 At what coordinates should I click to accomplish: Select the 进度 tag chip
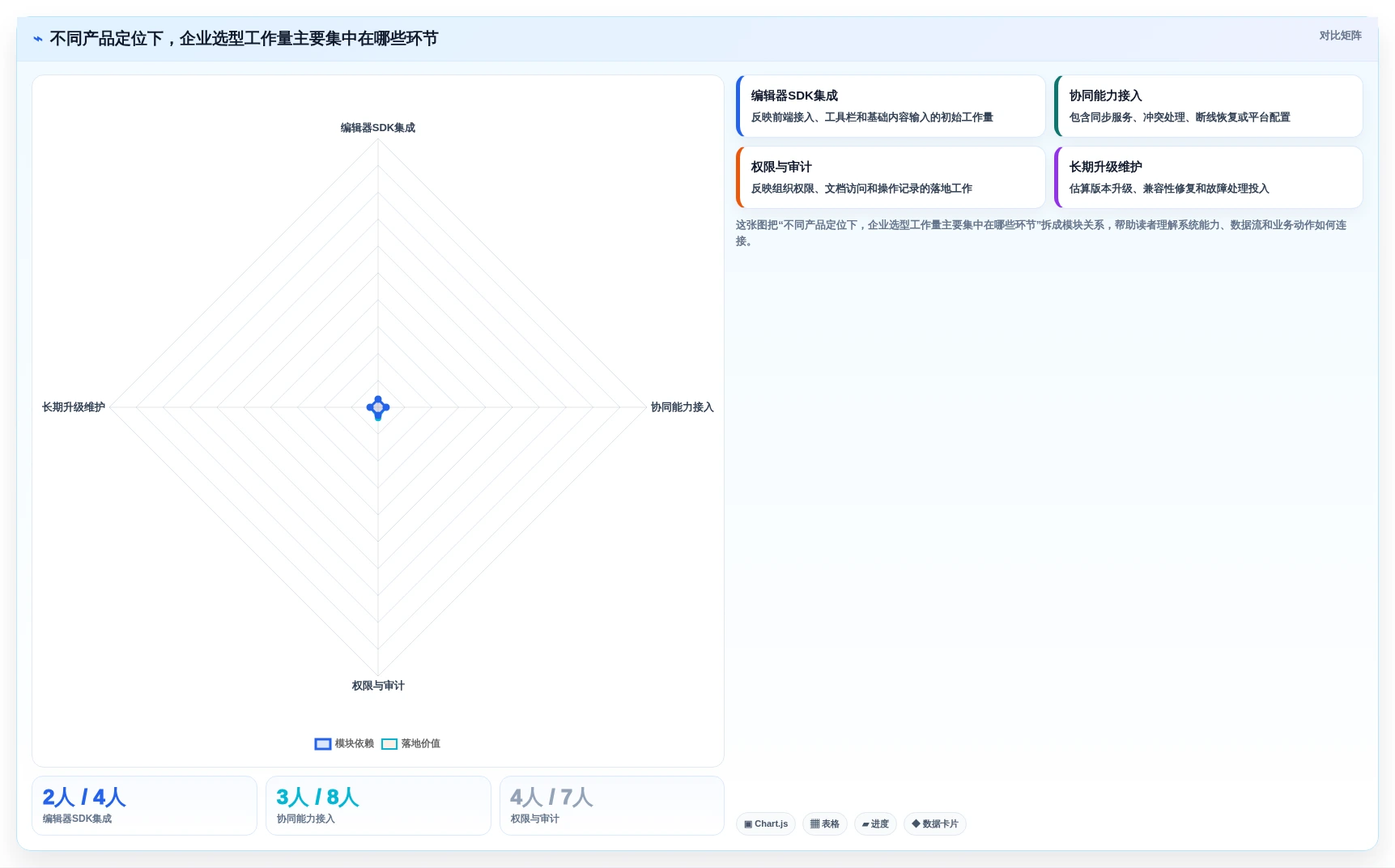coord(875,823)
